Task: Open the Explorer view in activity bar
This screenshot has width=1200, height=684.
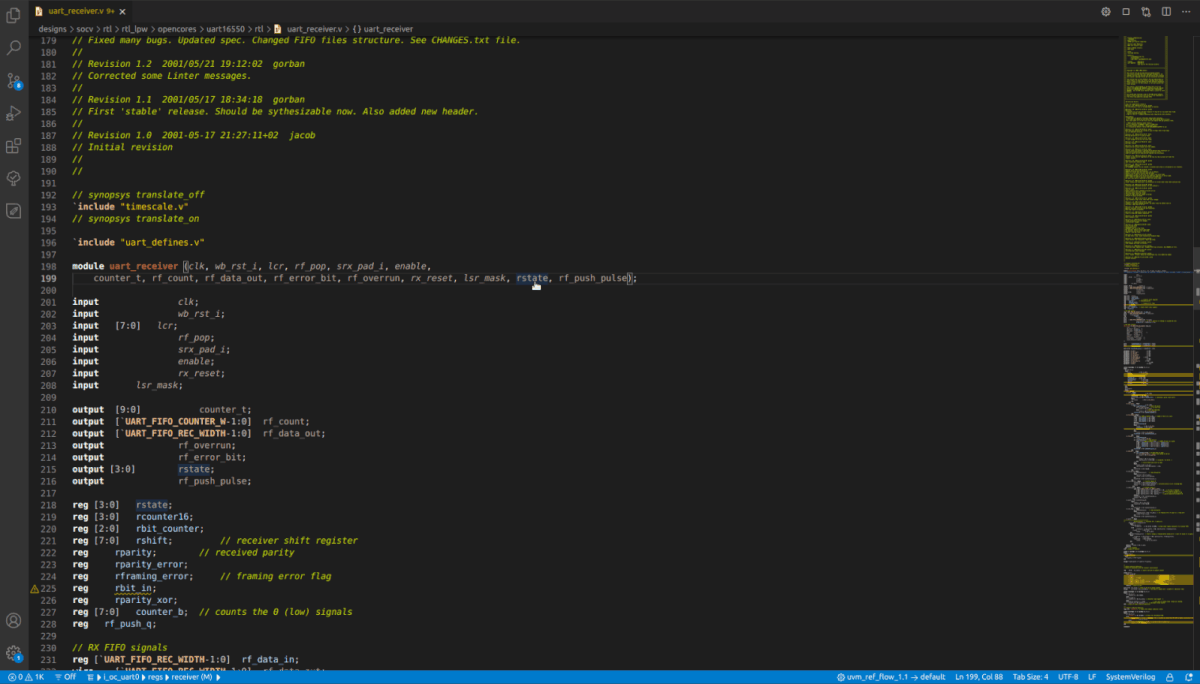Action: [x=14, y=16]
